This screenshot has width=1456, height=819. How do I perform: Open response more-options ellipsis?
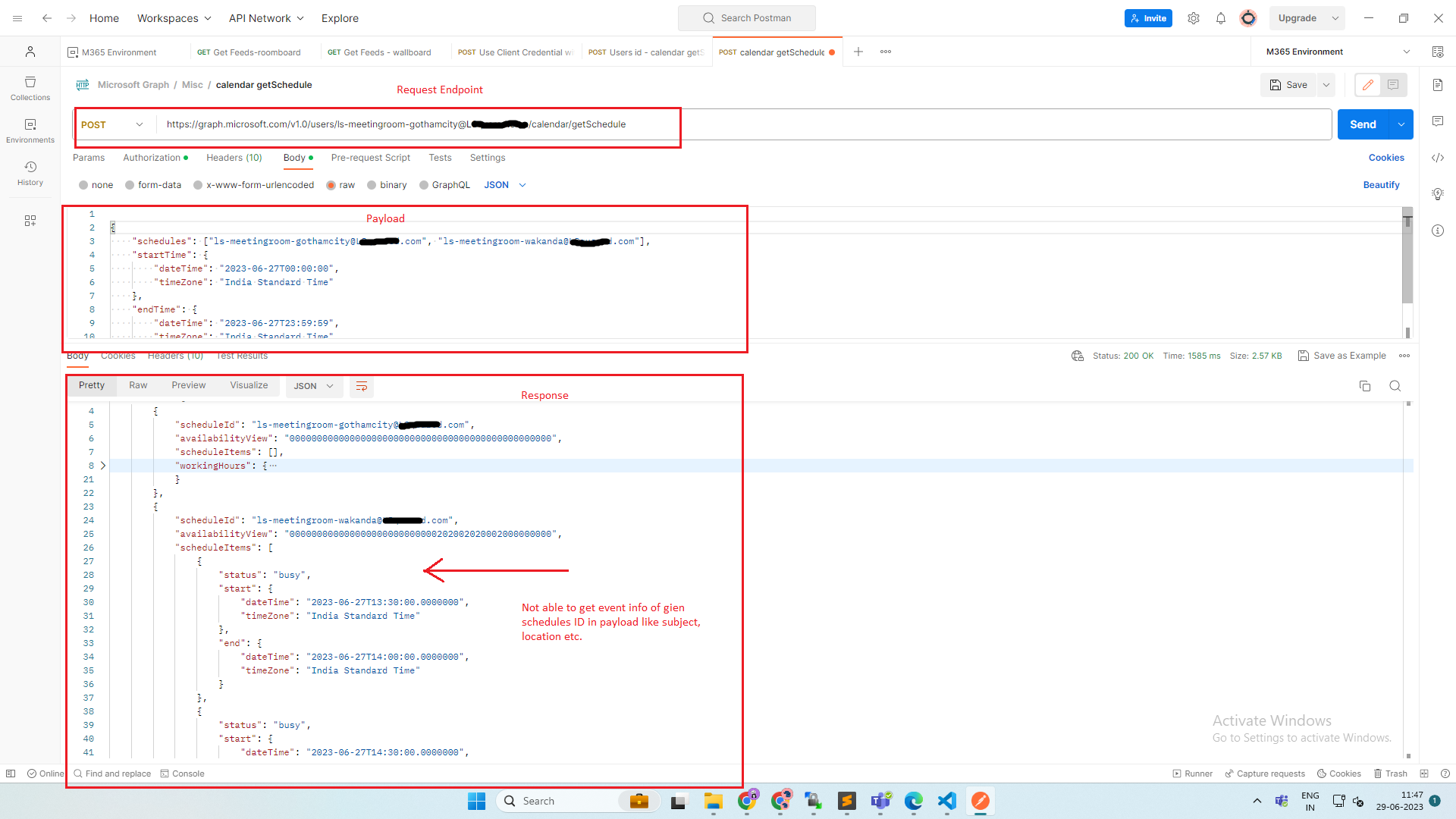[x=1404, y=356]
